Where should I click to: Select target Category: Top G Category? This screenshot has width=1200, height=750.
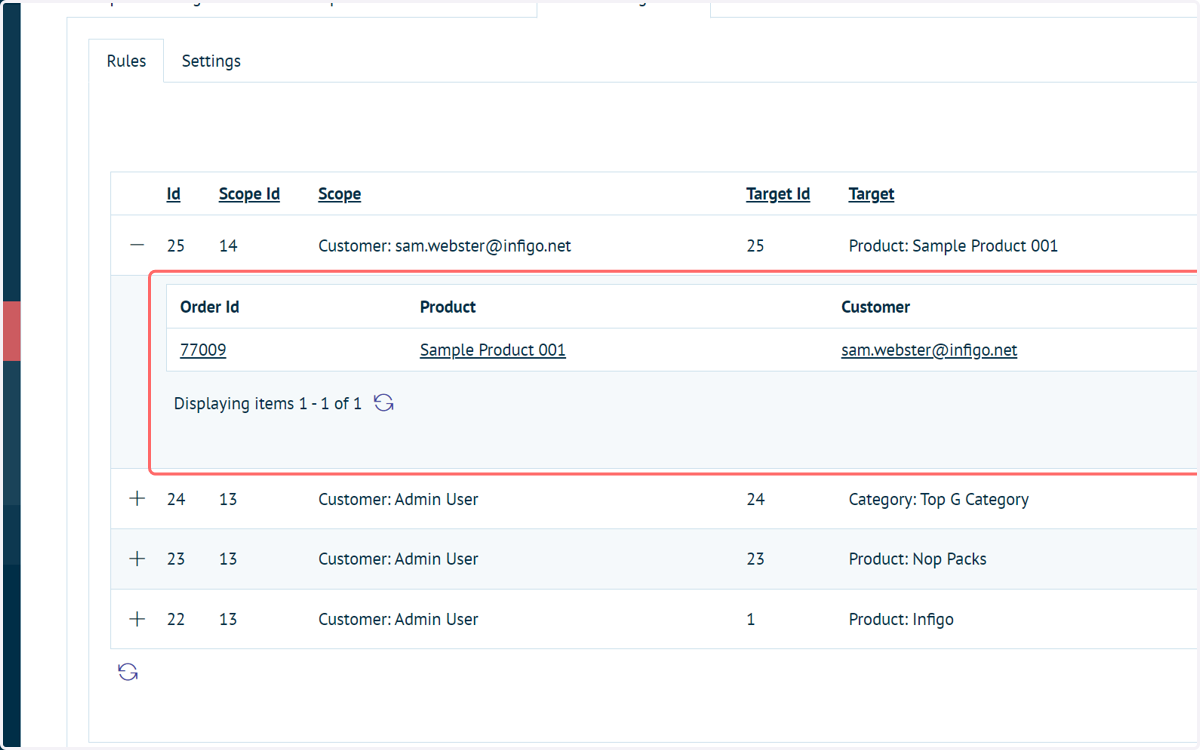939,499
